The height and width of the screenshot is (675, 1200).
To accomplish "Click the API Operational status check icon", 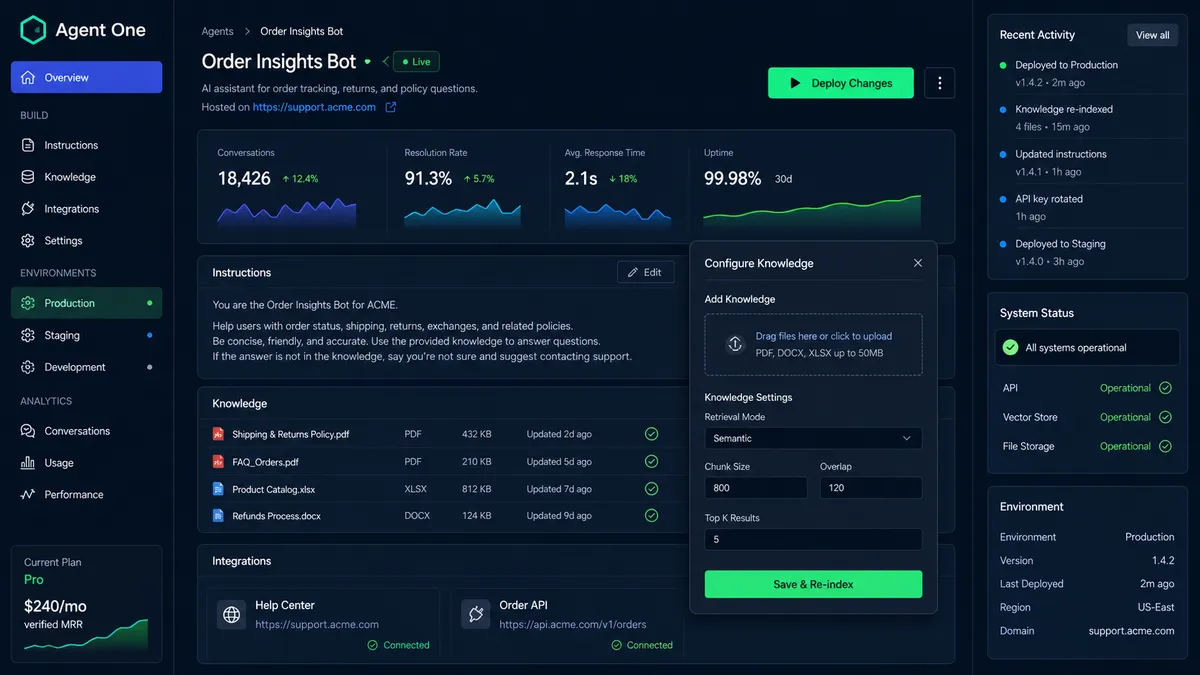I will click(x=1165, y=388).
